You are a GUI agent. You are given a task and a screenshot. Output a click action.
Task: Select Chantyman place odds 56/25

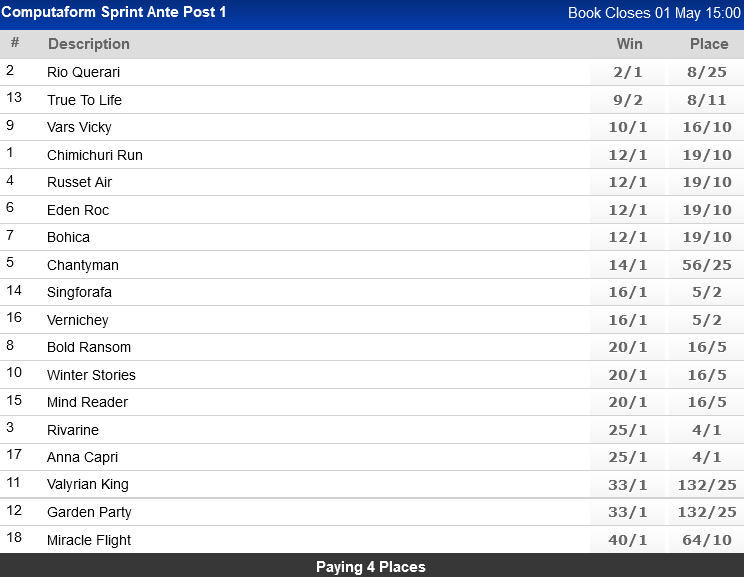(709, 265)
